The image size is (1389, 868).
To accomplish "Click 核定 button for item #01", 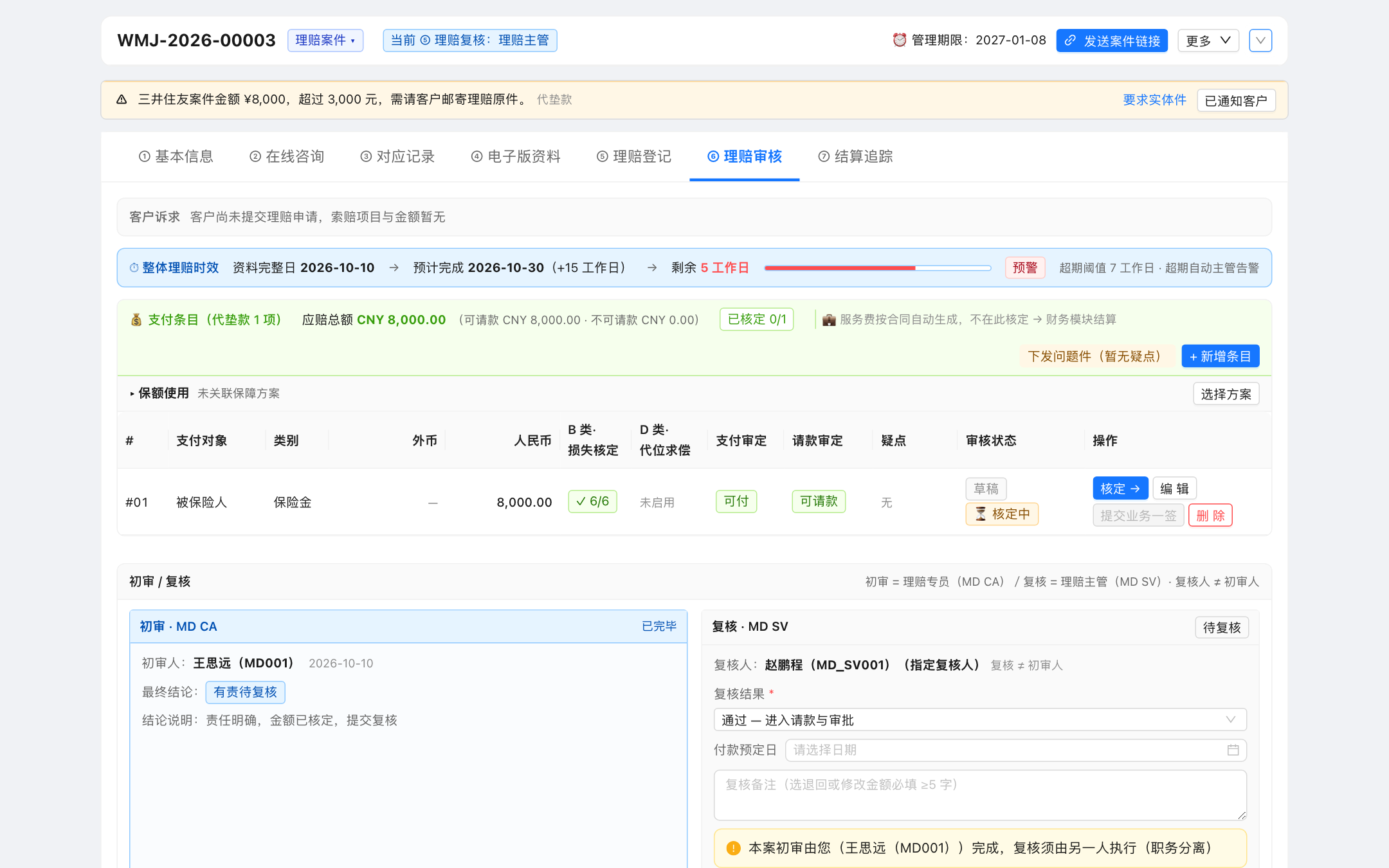I will (1120, 489).
